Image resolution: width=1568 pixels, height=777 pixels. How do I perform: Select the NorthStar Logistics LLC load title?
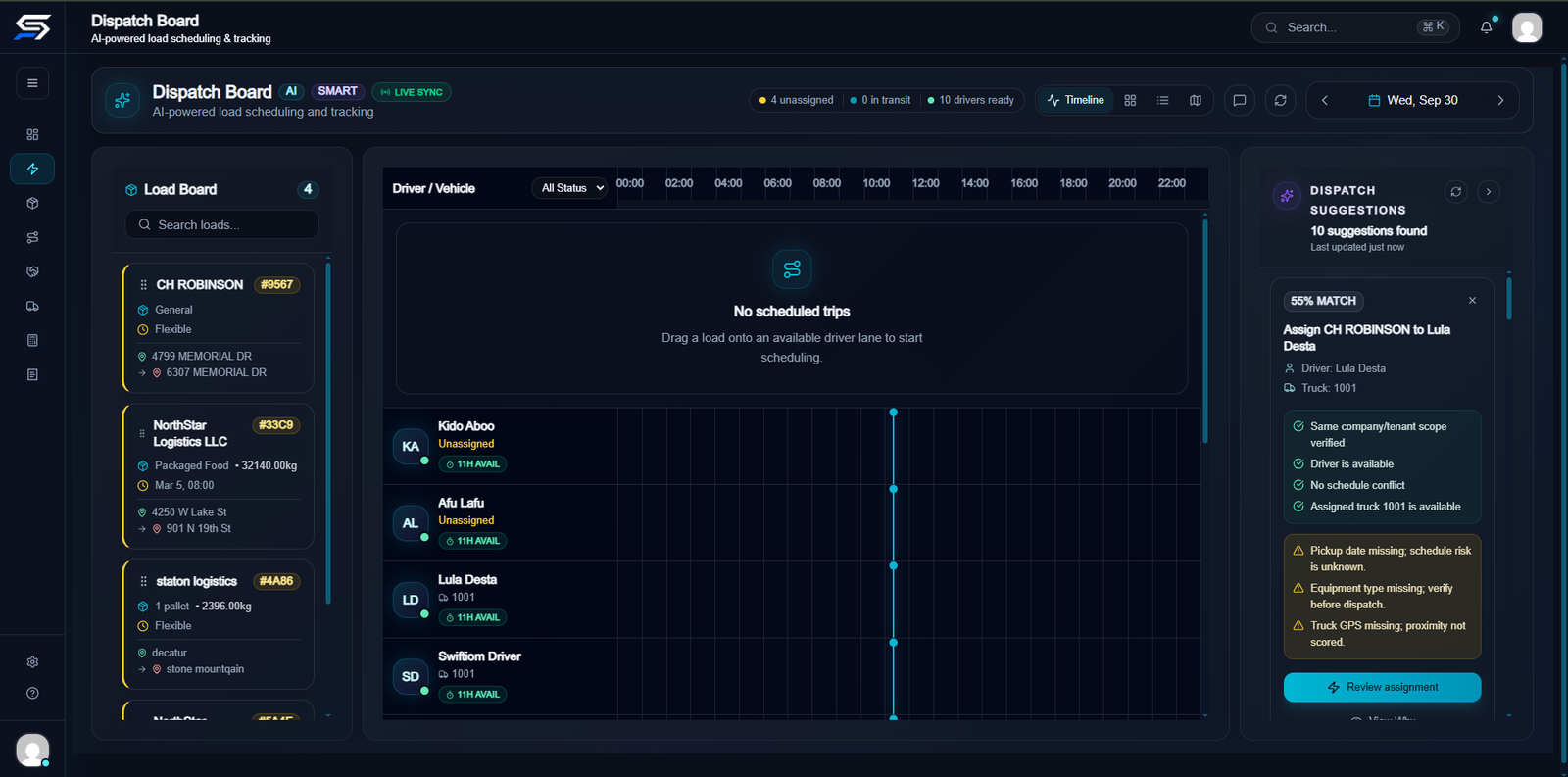(x=190, y=434)
